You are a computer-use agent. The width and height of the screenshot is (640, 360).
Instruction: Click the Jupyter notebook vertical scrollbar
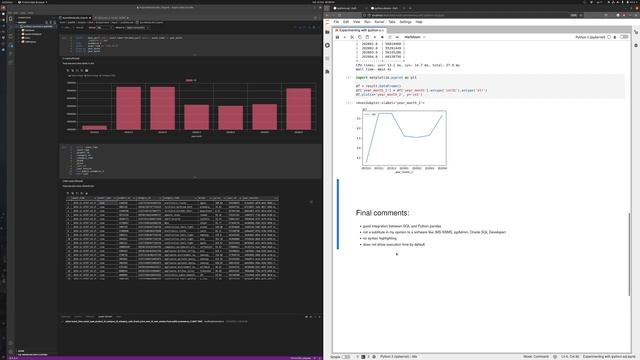(x=629, y=254)
